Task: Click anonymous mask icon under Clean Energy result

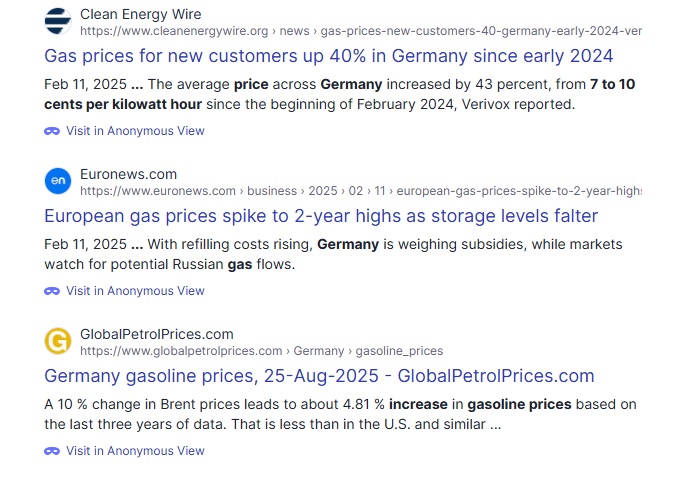Action: click(52, 131)
